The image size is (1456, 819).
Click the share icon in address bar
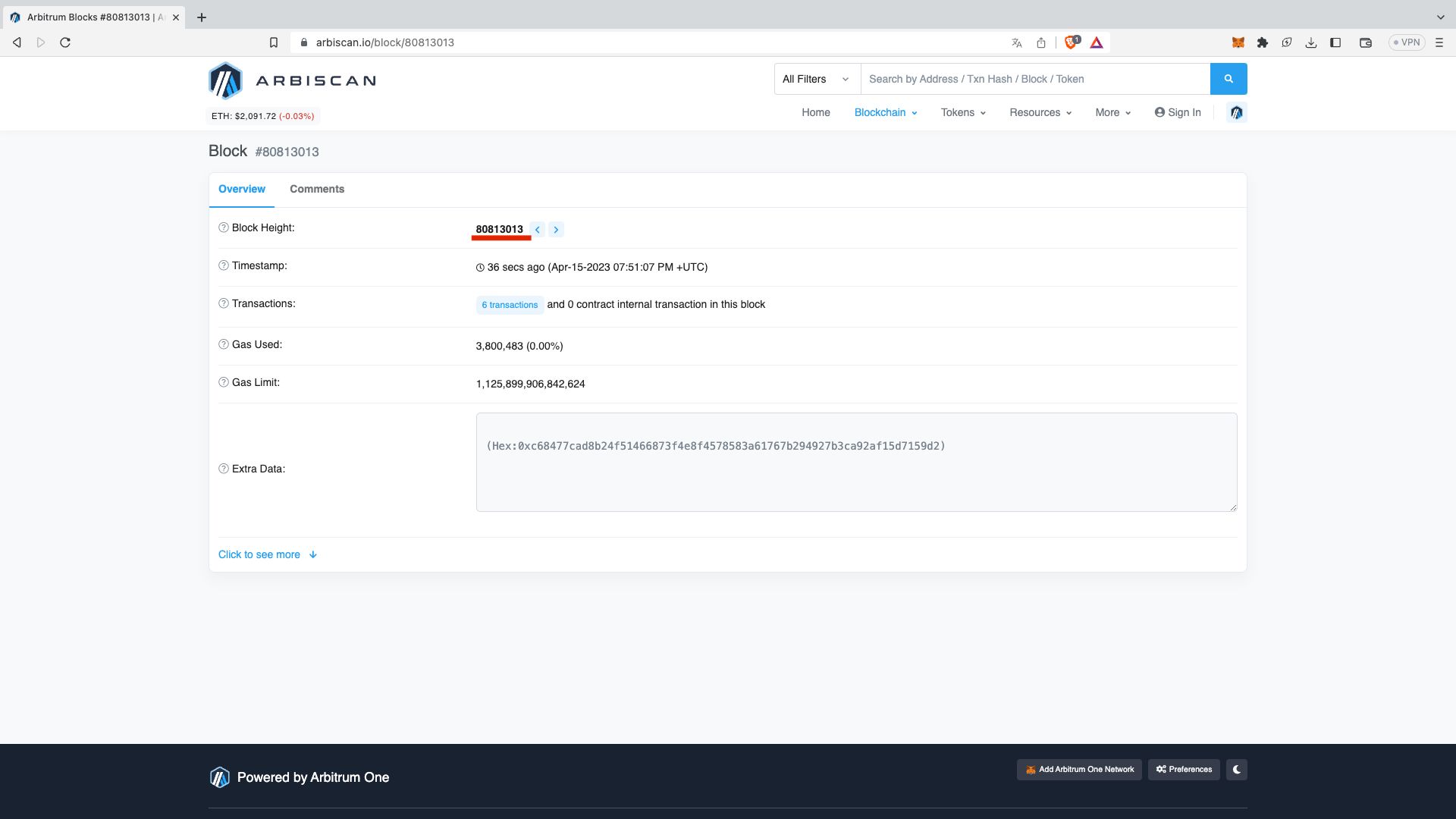click(x=1041, y=42)
